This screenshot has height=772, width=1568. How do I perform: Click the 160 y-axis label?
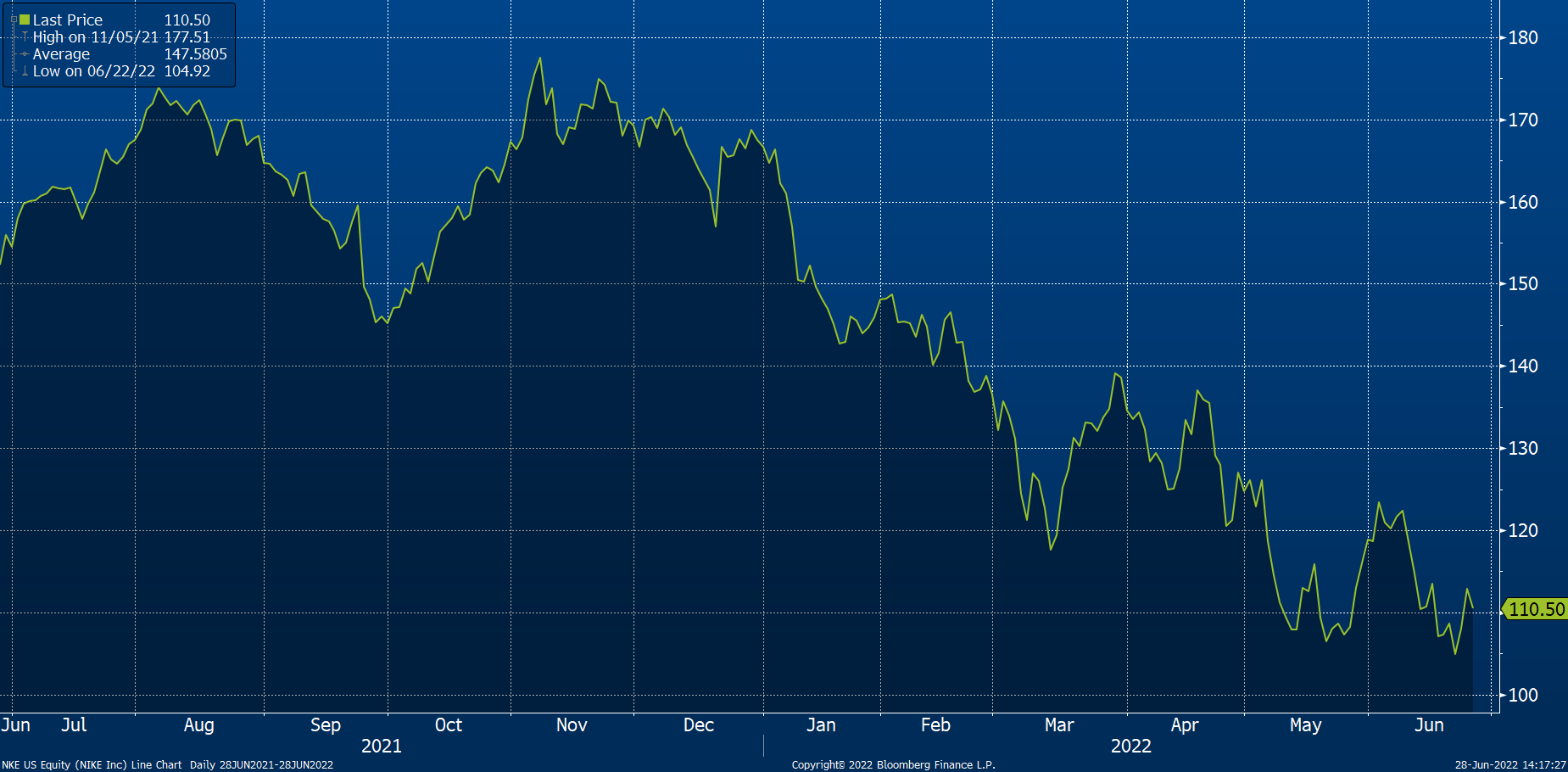[x=1523, y=202]
